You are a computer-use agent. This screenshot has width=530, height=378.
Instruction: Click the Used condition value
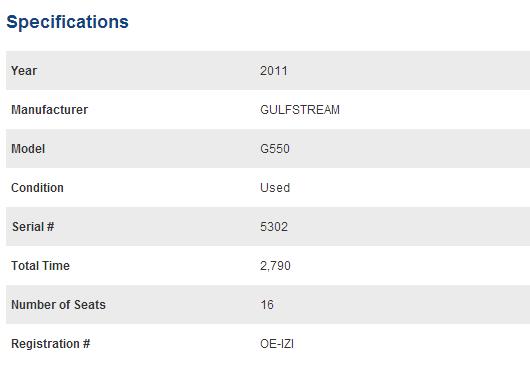pos(275,188)
